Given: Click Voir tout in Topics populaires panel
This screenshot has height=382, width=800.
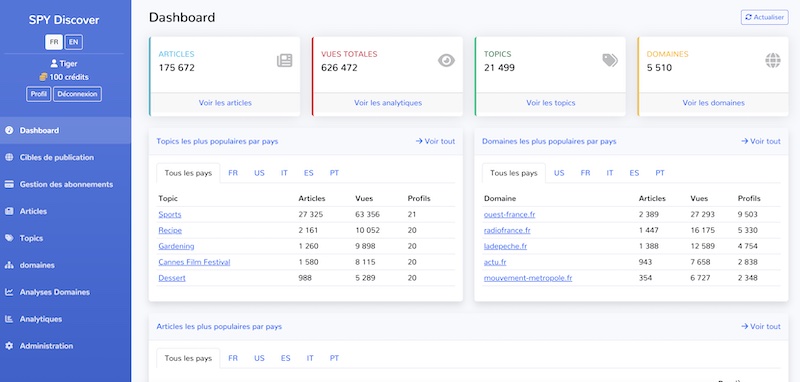Looking at the screenshot, I should (435, 141).
